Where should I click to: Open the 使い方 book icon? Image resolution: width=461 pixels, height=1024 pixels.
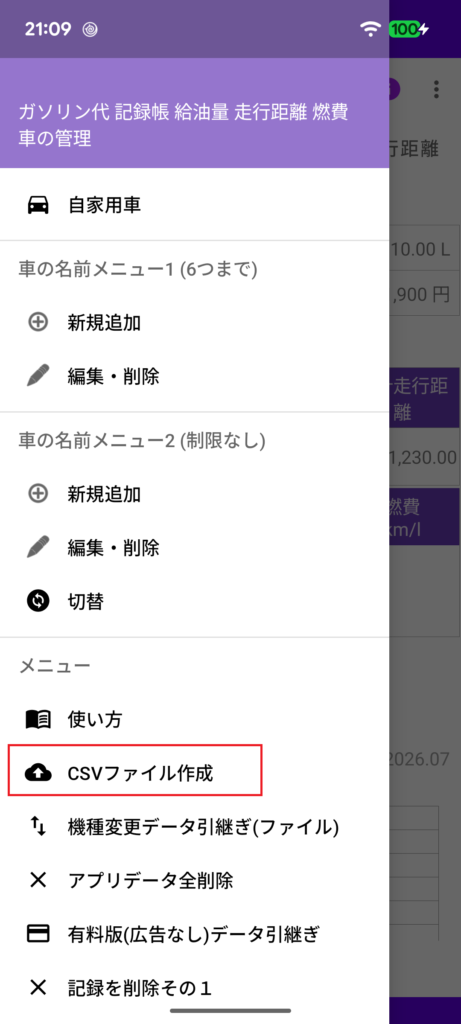[38, 720]
